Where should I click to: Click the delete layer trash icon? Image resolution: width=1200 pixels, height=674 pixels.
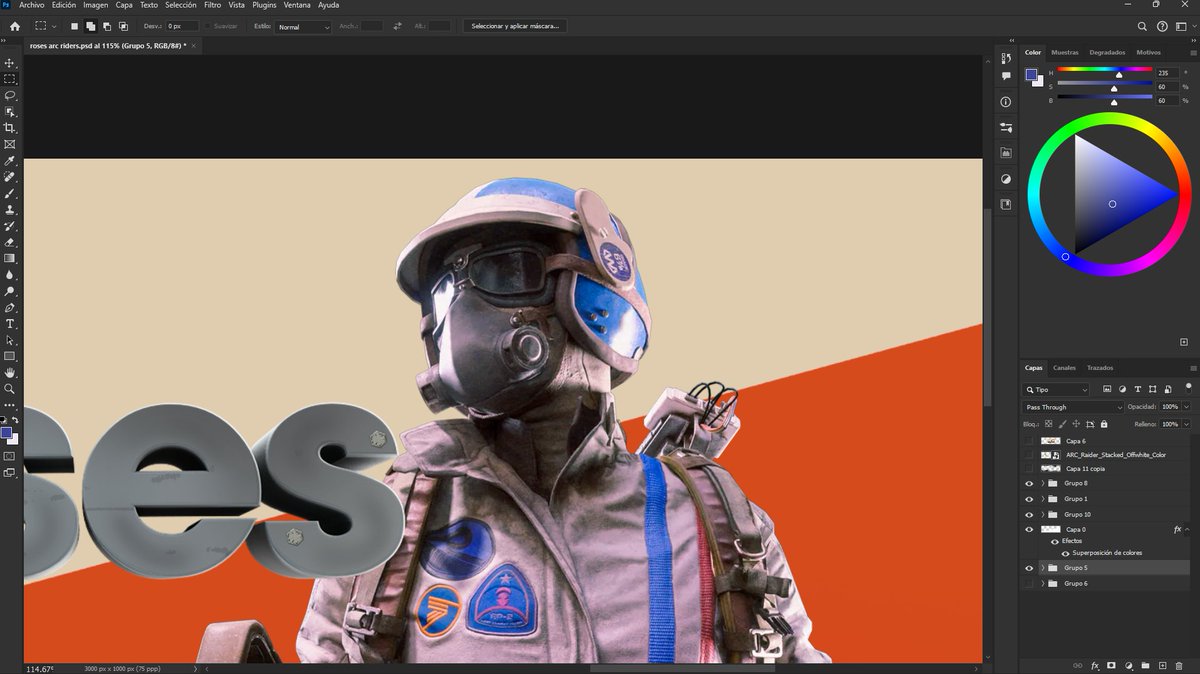point(1180,665)
